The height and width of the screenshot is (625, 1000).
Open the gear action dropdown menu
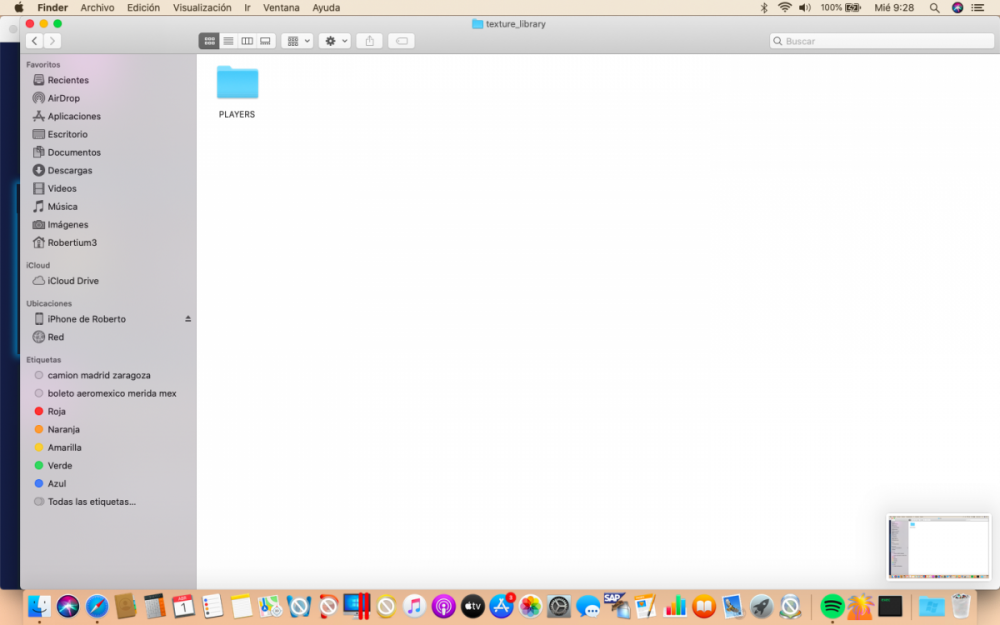(x=334, y=41)
